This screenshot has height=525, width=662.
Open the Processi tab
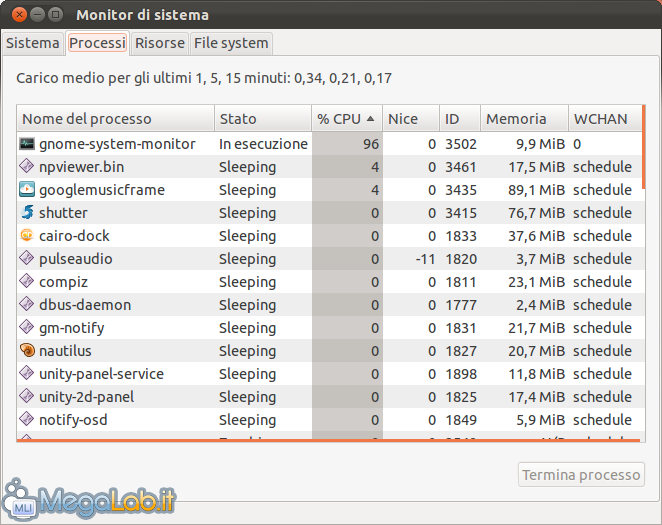point(98,43)
